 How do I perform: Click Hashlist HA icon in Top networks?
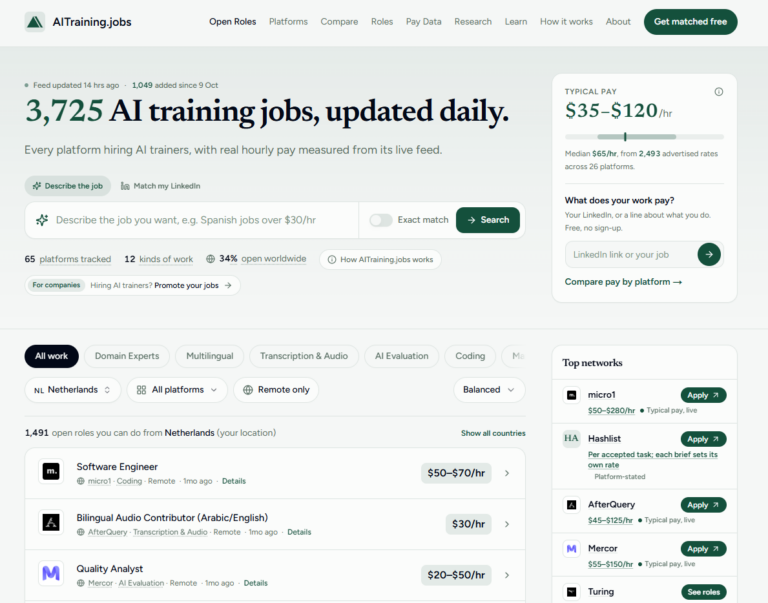[572, 438]
